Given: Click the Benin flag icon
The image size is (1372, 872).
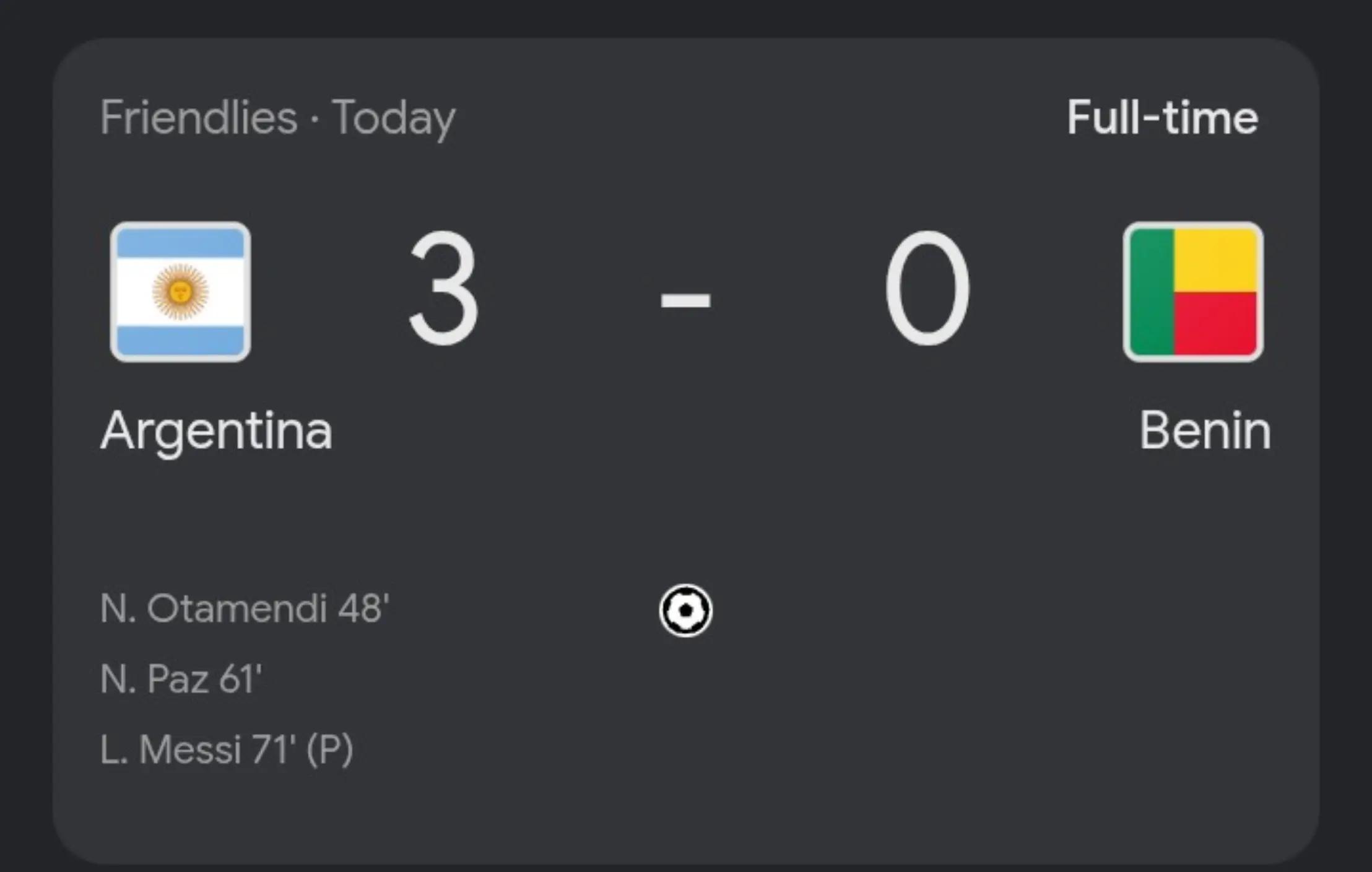Looking at the screenshot, I should tap(1193, 292).
